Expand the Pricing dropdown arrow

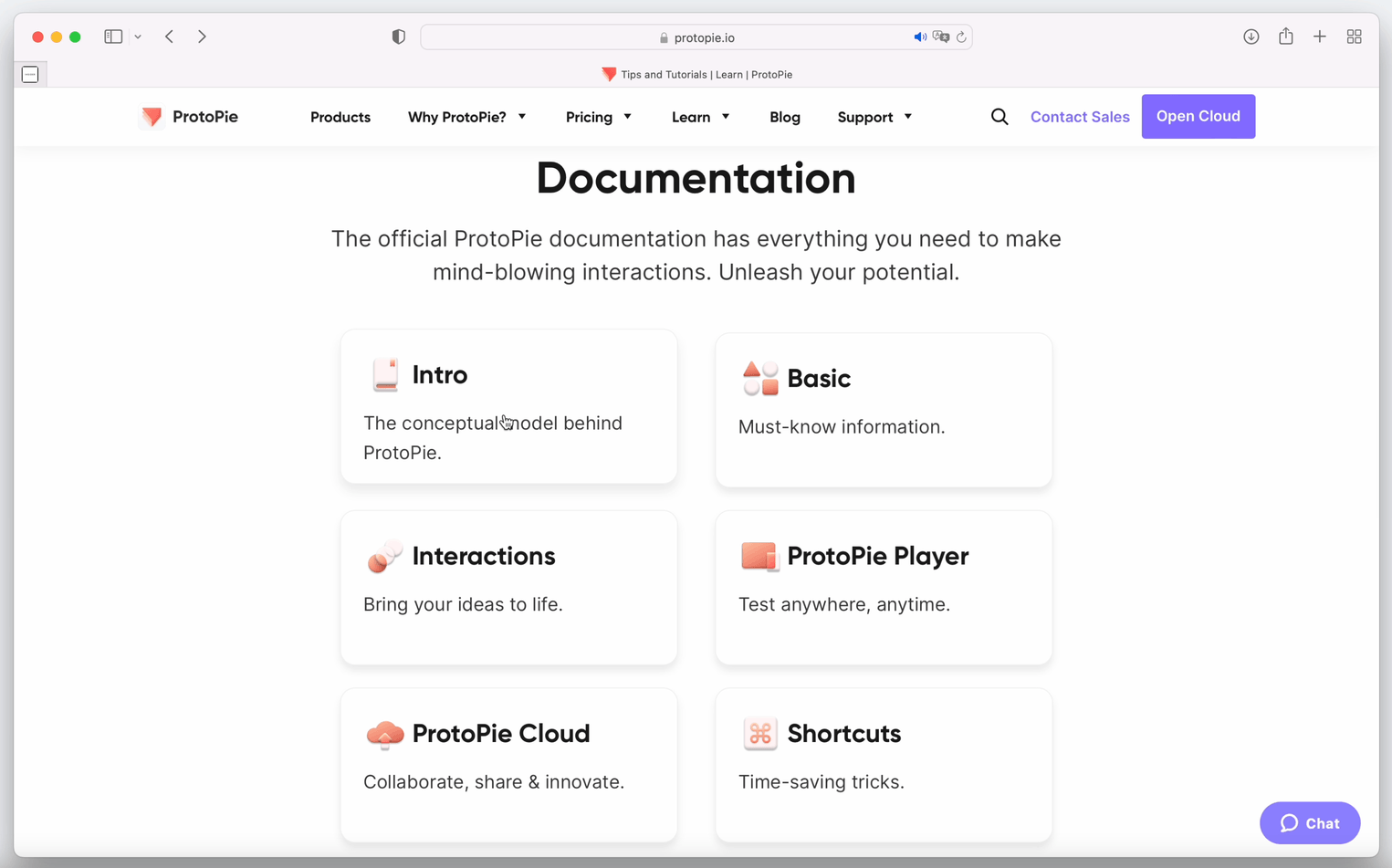[627, 117]
